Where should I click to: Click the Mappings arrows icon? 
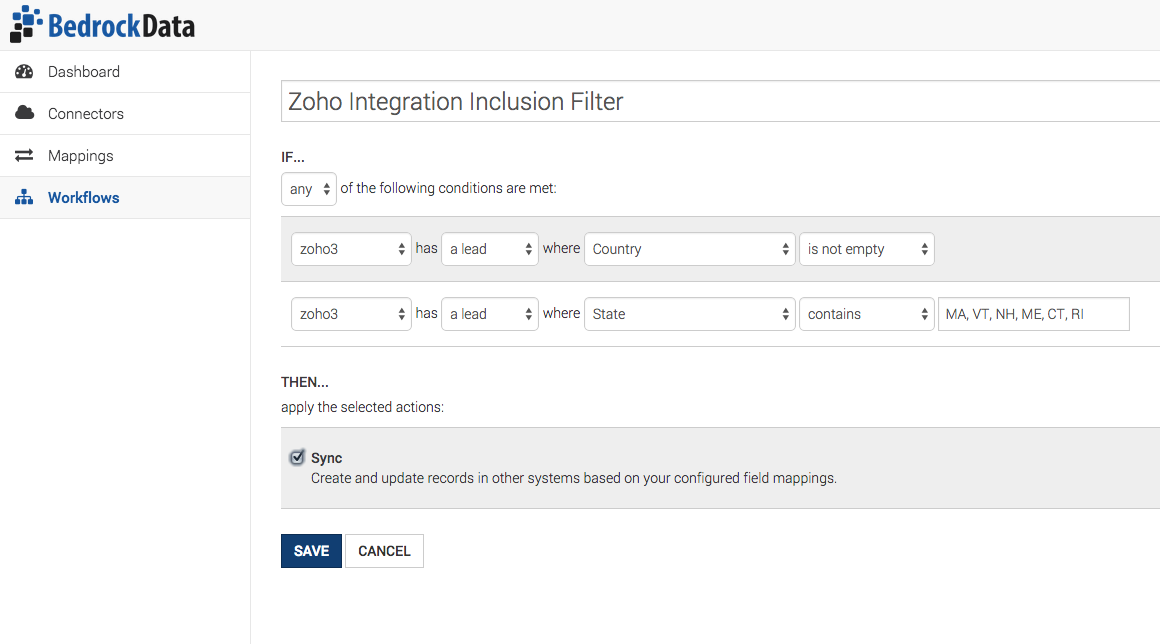click(x=24, y=156)
